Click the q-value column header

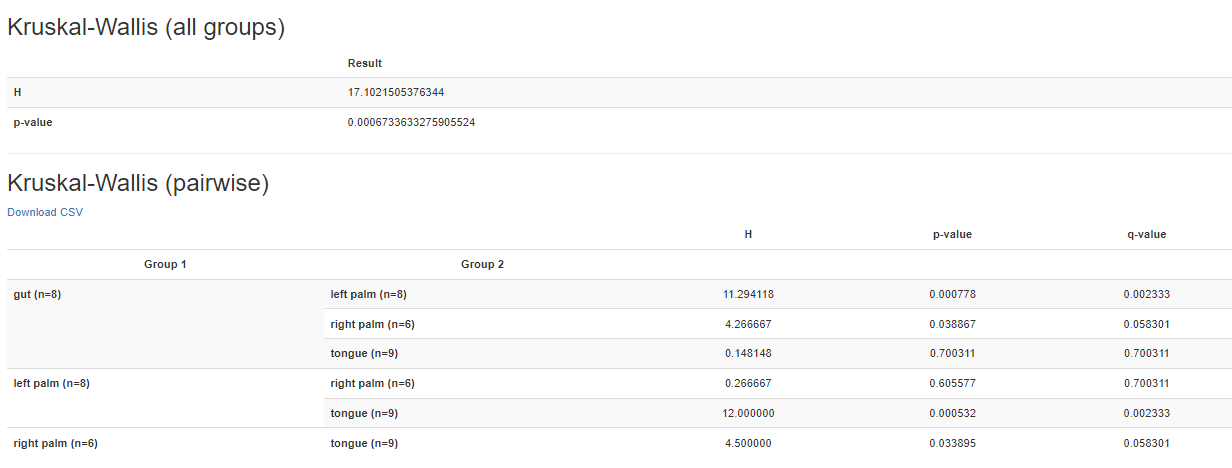[x=1145, y=234]
